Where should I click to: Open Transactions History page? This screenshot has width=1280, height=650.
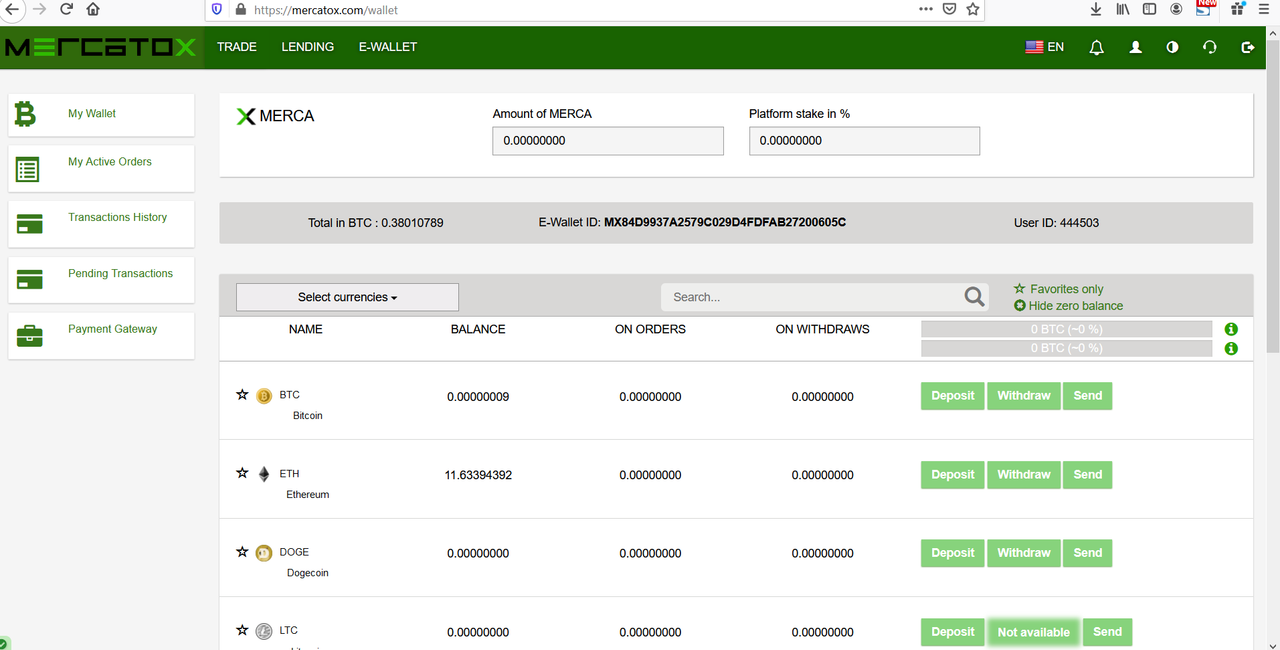click(101, 225)
